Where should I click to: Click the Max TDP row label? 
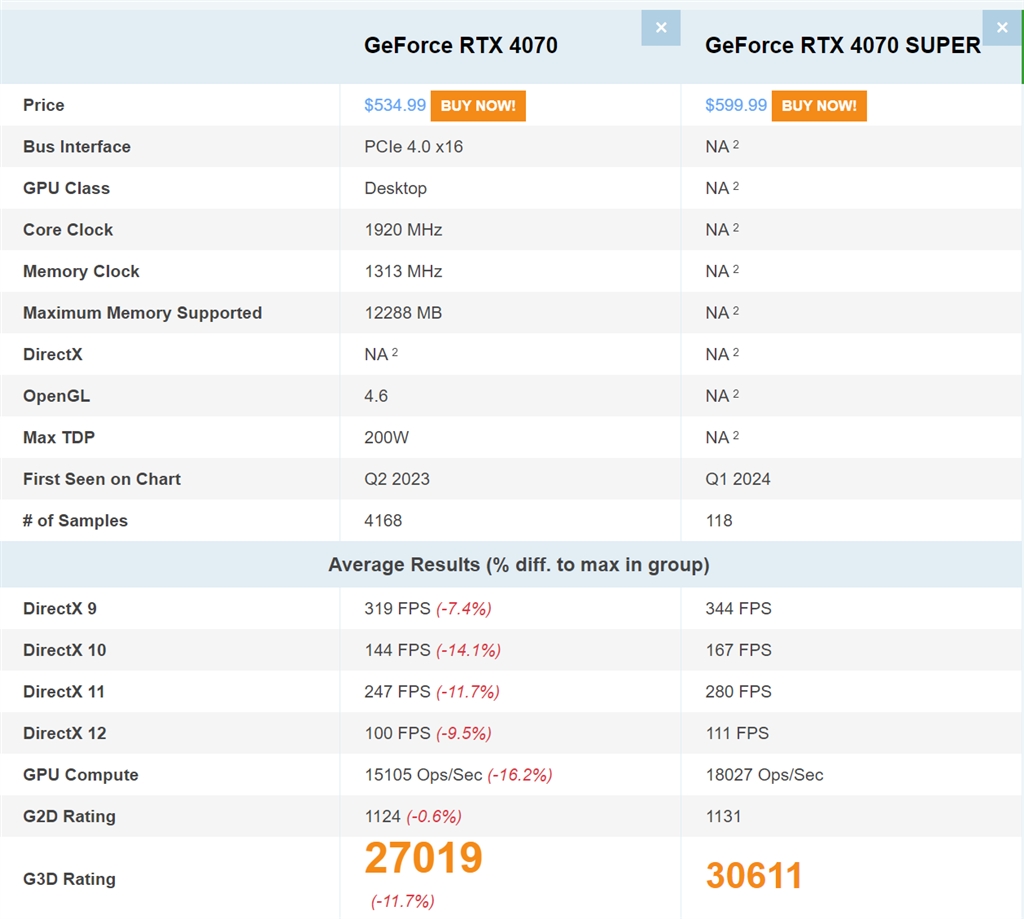[59, 438]
